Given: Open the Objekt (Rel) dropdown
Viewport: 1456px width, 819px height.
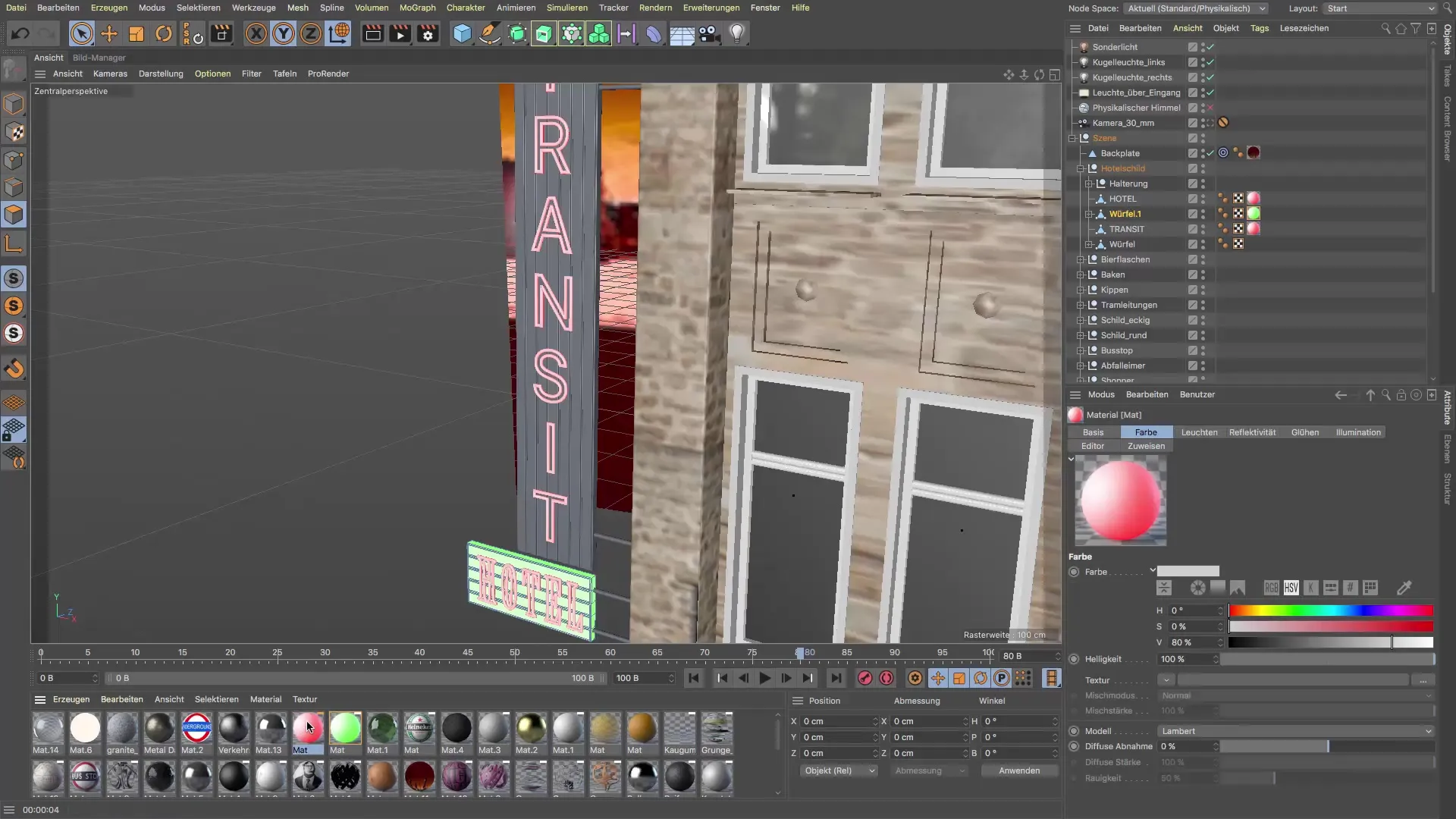Looking at the screenshot, I should tap(839, 770).
